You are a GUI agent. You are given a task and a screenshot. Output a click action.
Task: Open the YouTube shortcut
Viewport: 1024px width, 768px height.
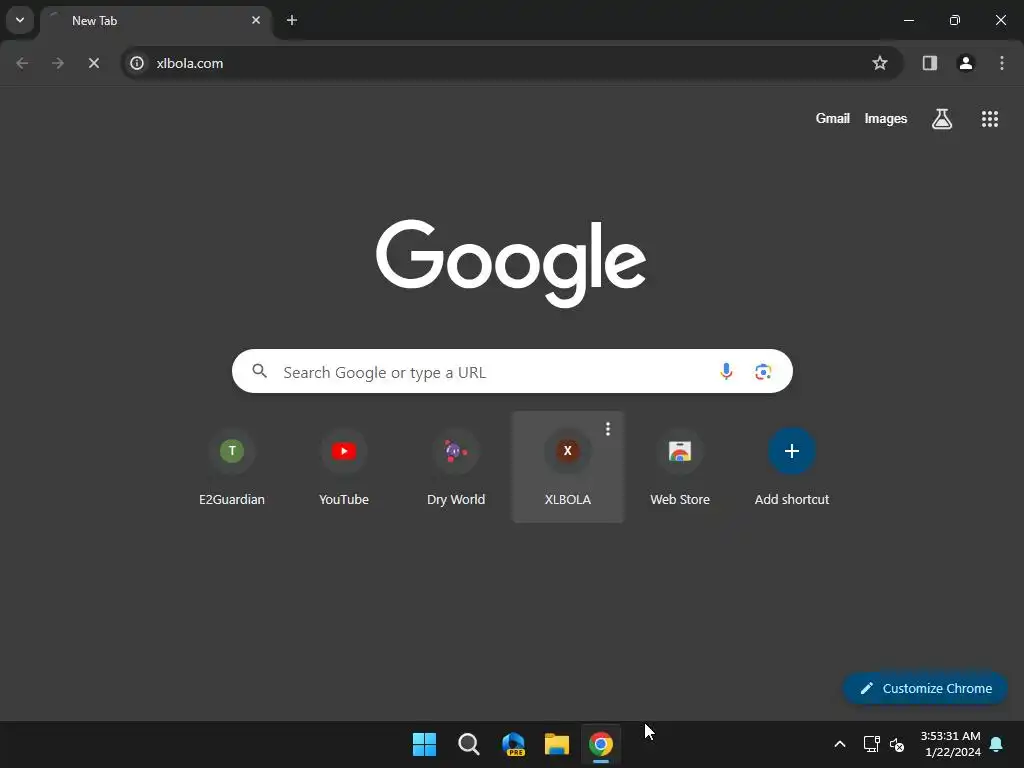[x=344, y=468]
